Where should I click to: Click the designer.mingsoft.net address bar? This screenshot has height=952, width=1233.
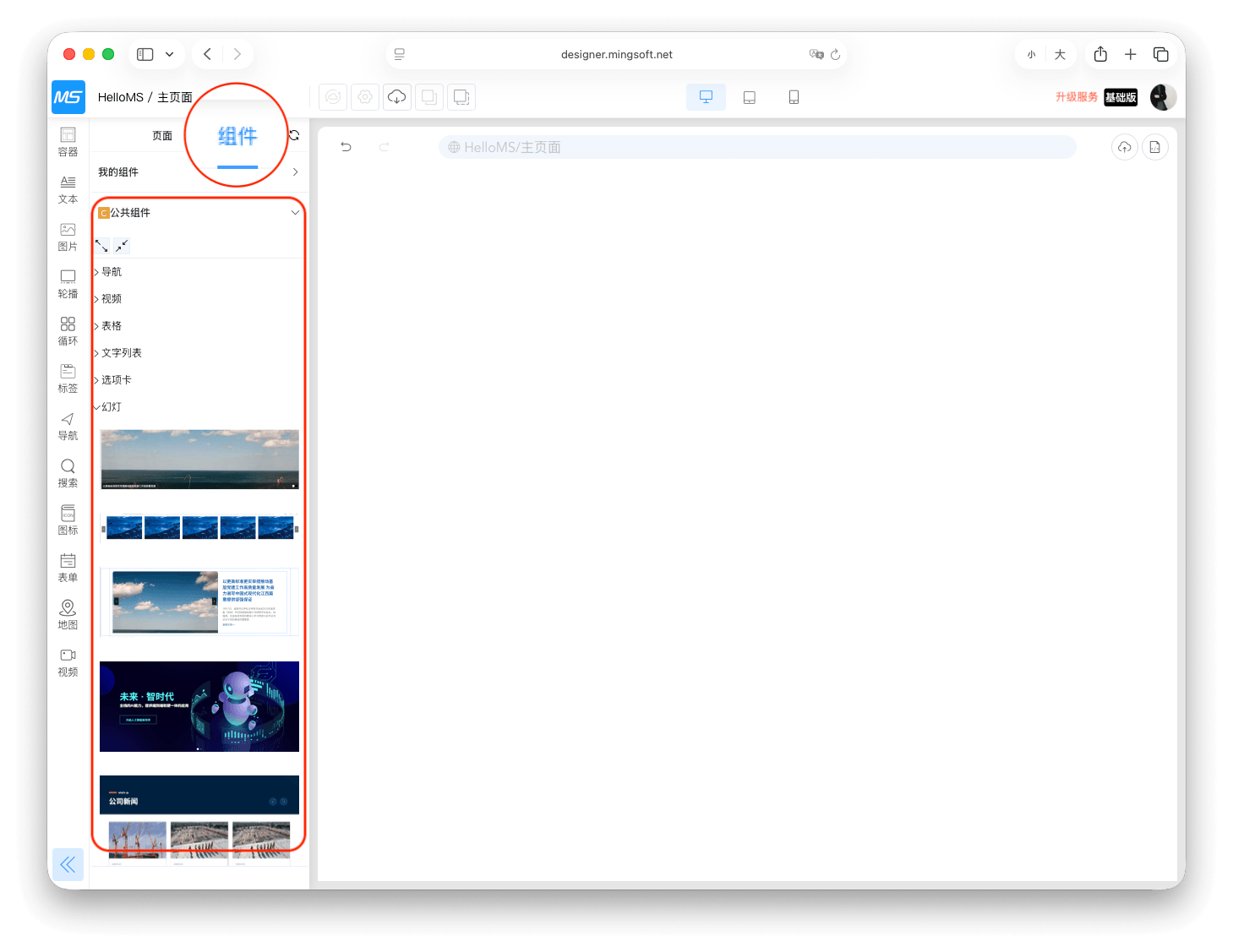click(617, 54)
